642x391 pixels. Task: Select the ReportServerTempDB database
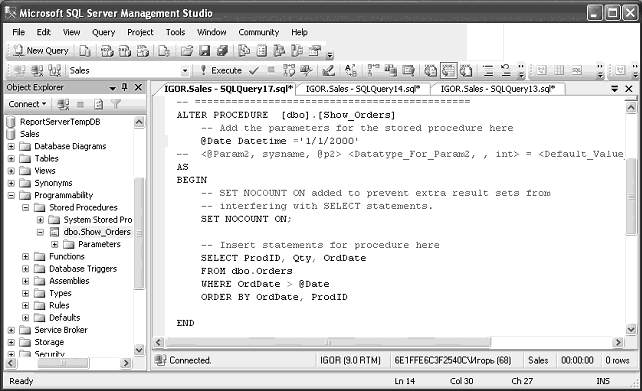[x=60, y=122]
